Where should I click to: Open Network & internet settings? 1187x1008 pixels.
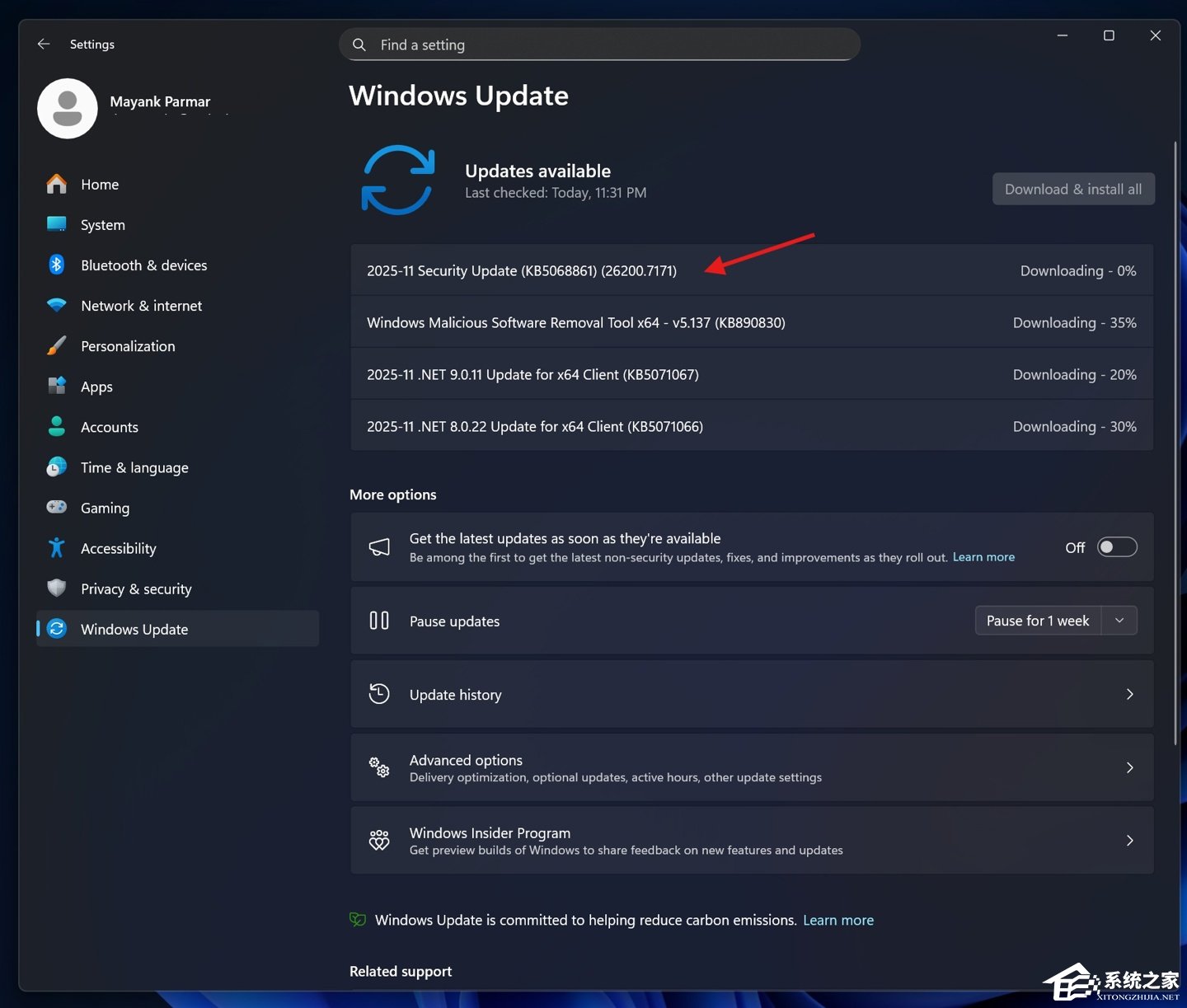pos(141,305)
